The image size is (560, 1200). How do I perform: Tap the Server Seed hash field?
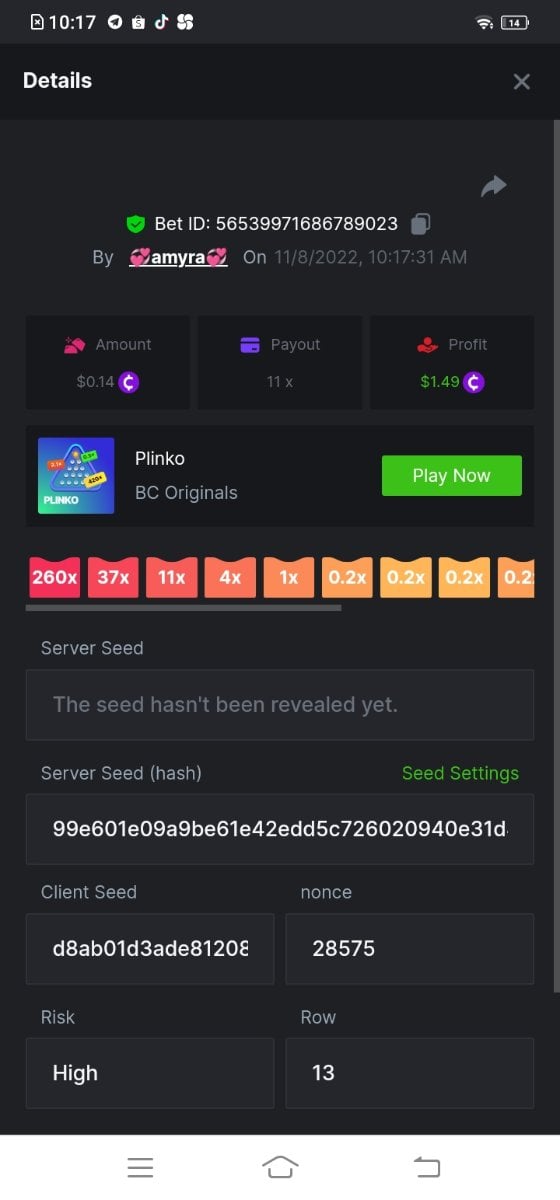pos(280,829)
